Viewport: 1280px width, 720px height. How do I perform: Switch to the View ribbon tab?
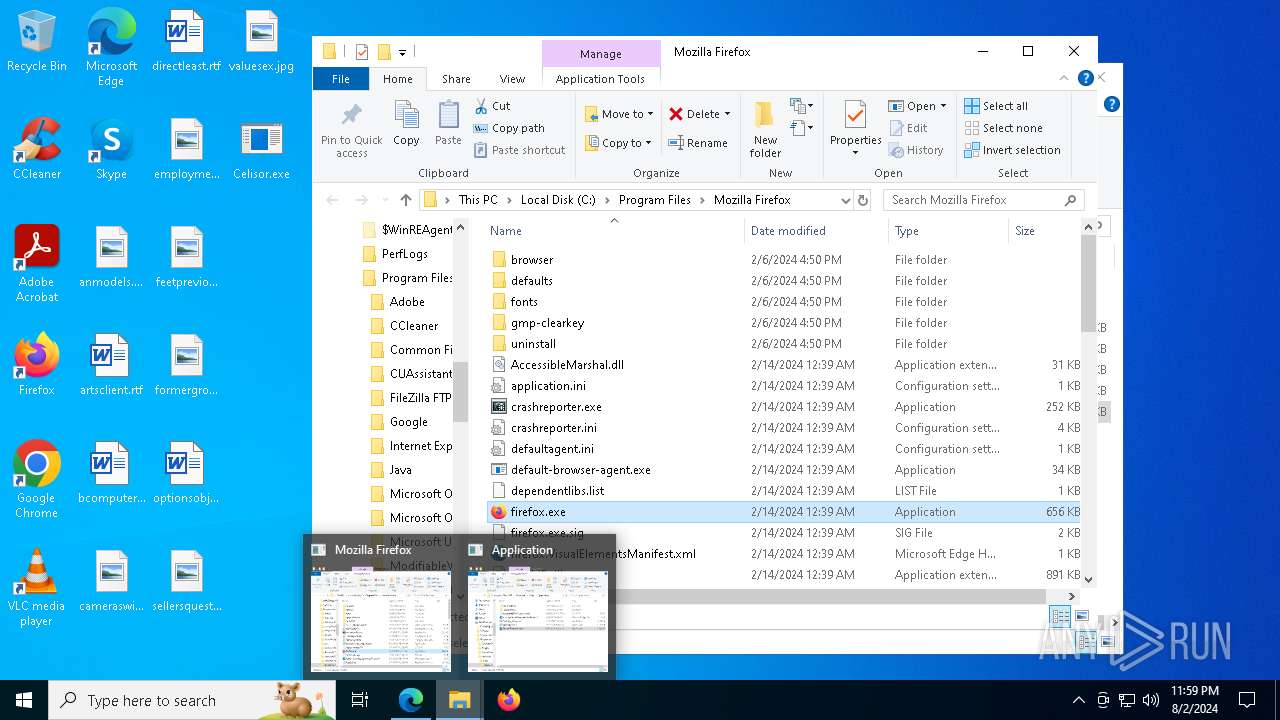(x=512, y=79)
